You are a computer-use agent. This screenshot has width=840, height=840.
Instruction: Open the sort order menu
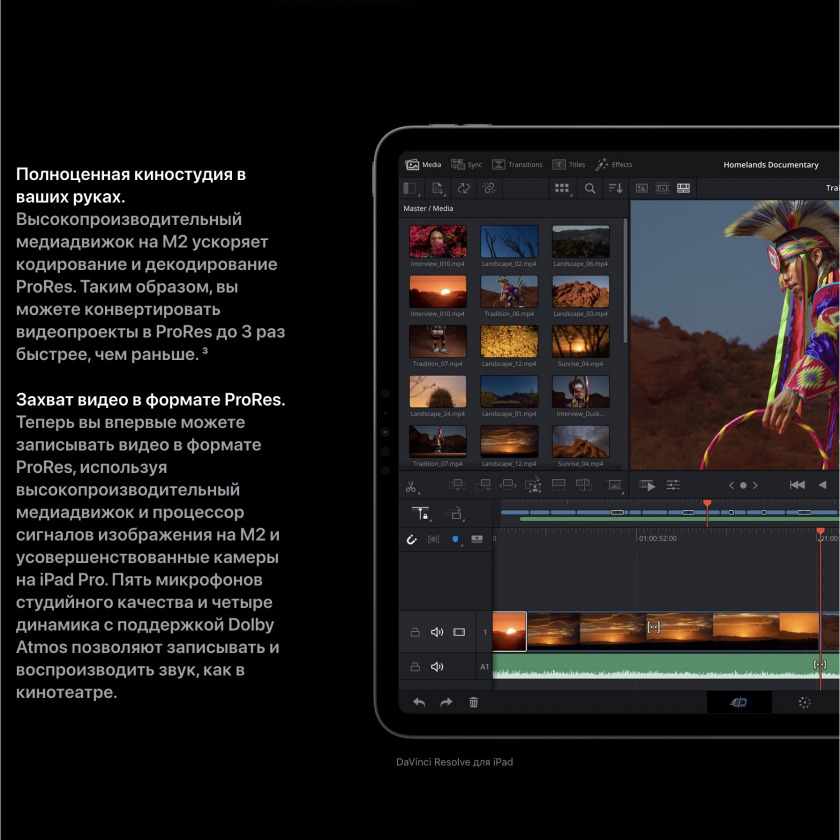(616, 188)
